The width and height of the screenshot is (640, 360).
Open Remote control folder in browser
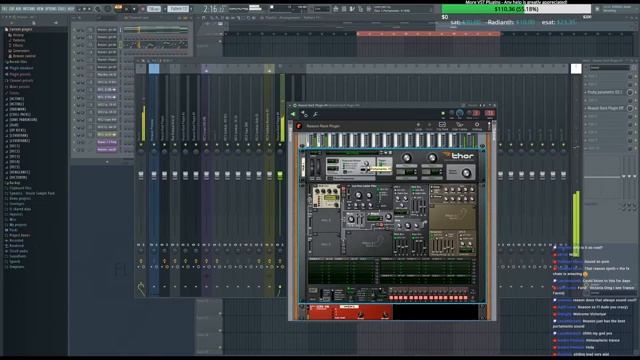[24, 56]
